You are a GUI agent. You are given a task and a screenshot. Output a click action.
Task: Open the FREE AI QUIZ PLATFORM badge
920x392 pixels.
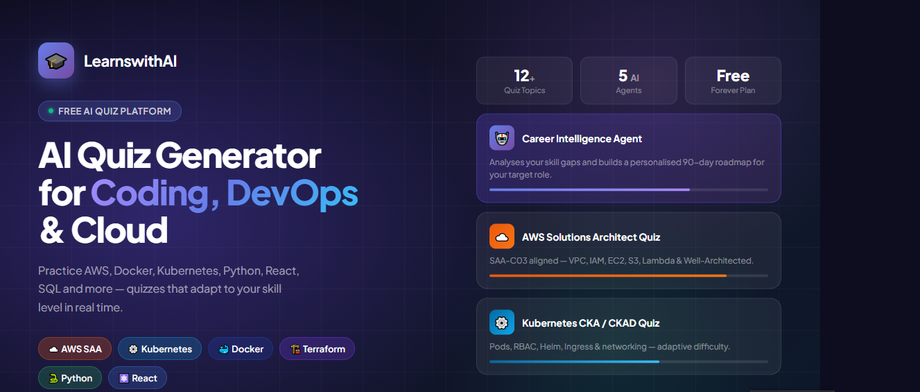click(110, 111)
